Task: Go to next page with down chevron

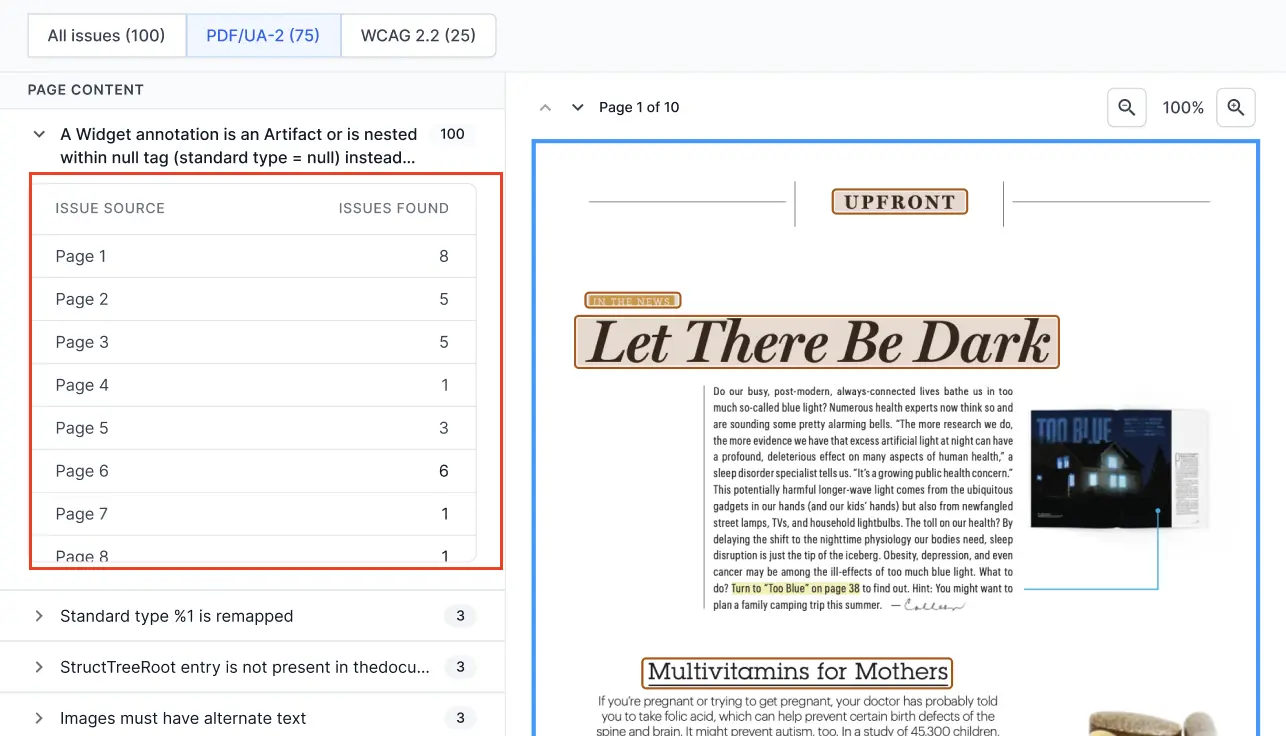Action: coord(577,107)
